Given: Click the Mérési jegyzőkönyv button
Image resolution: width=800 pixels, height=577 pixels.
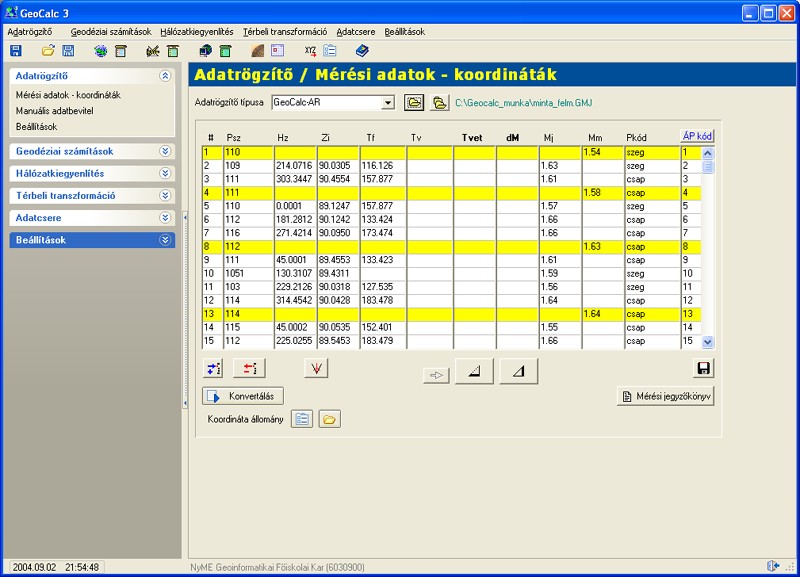Looking at the screenshot, I should (665, 396).
